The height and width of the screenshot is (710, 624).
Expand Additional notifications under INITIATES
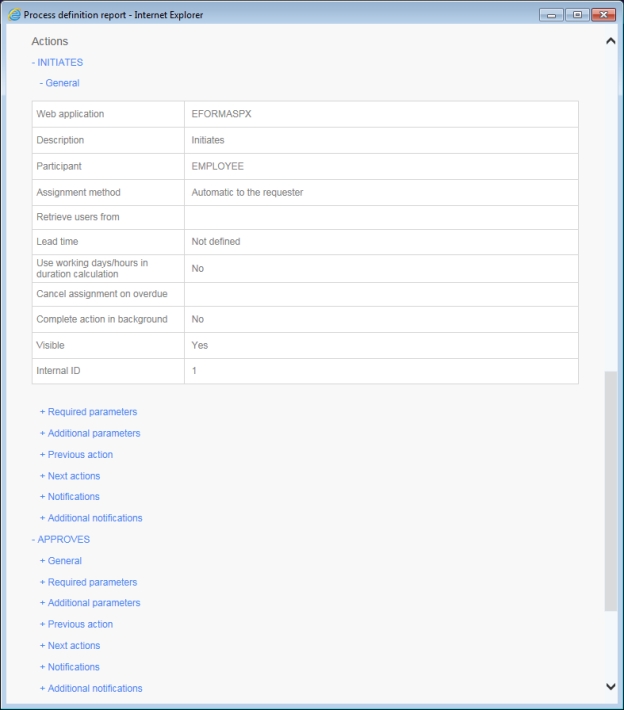(91, 518)
